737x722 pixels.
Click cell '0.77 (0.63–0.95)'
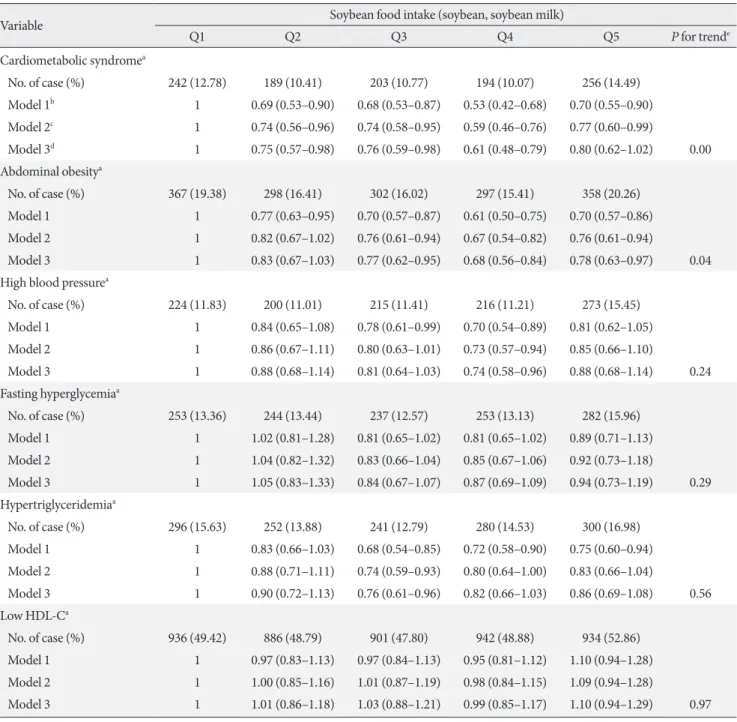pos(292,216)
